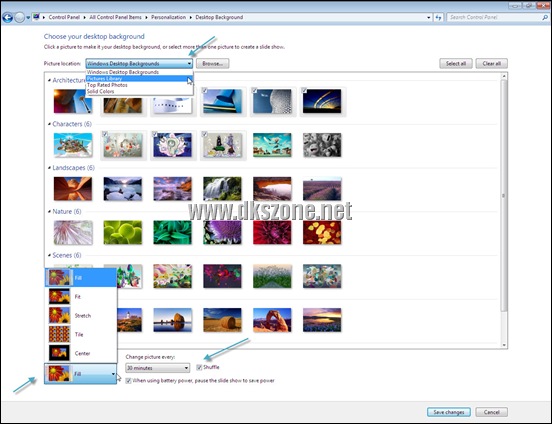Collapse the Architecture group
This screenshot has width=552, height=424.
coord(49,80)
